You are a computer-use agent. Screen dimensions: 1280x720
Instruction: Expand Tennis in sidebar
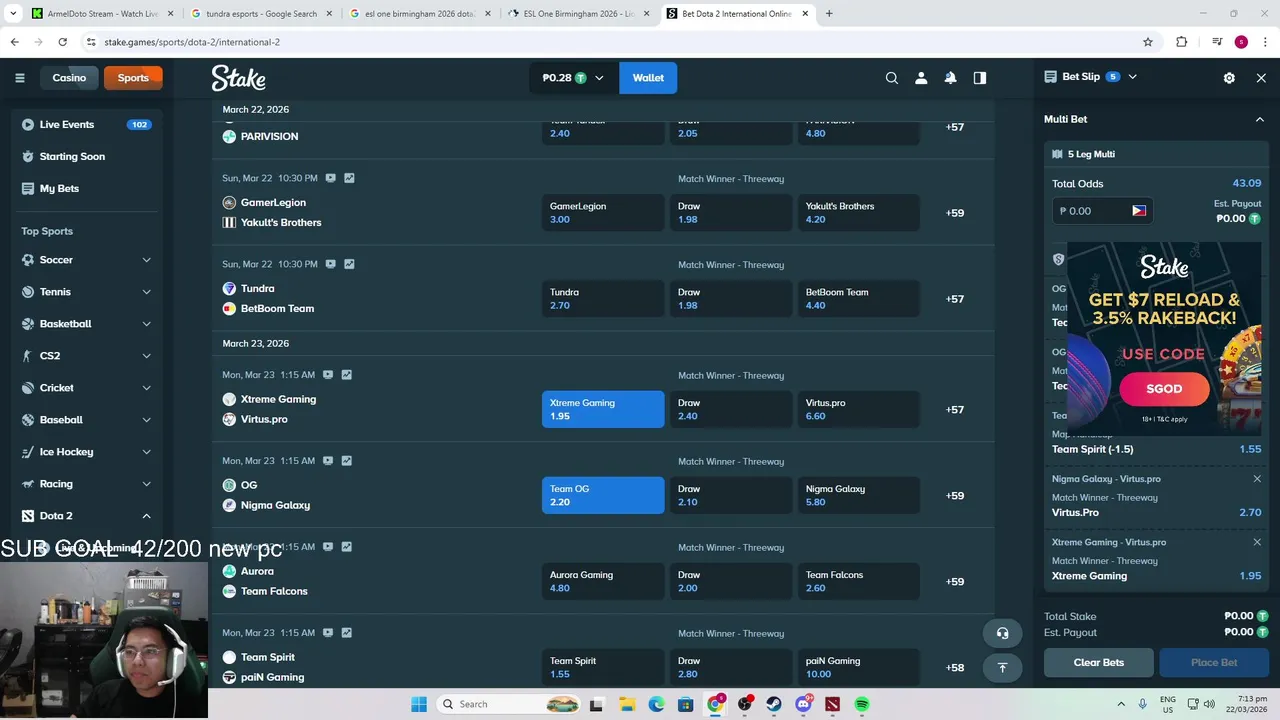point(146,292)
